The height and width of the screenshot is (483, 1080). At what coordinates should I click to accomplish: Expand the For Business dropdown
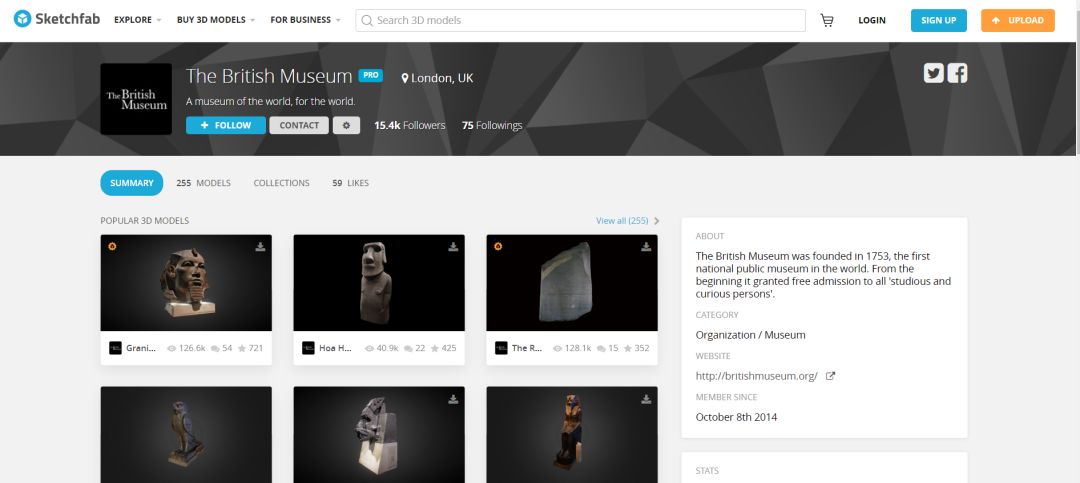tap(305, 20)
